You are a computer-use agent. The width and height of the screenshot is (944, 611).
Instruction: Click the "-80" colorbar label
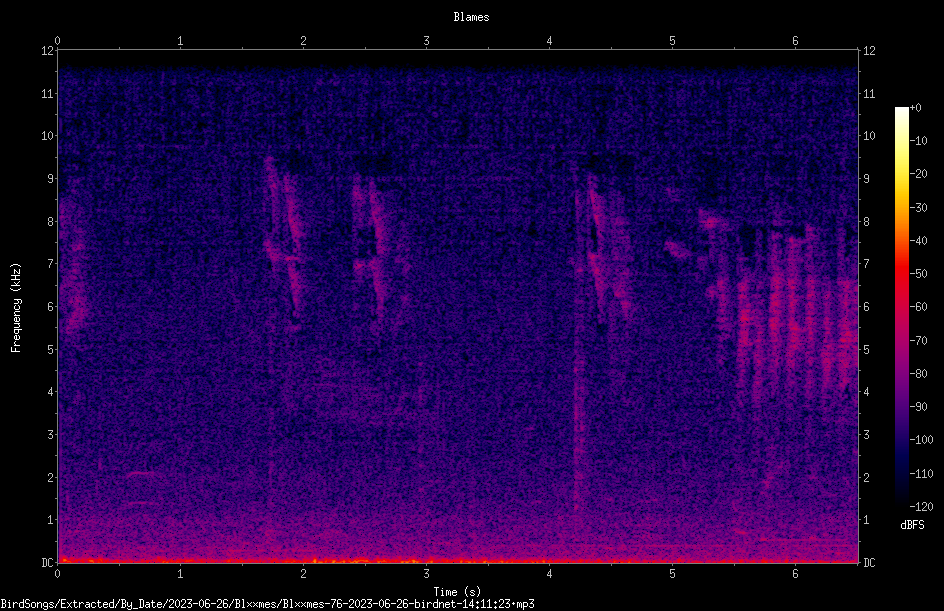coord(918,374)
